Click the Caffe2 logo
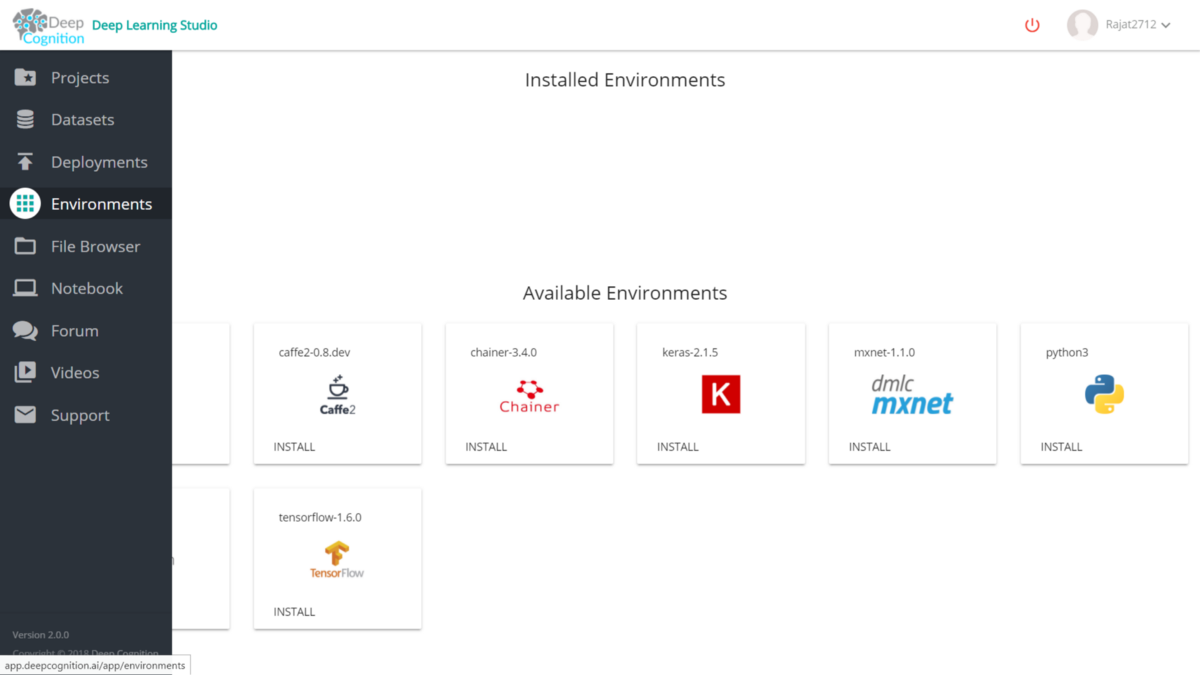Screen dimensions: 1200x675 (x=337, y=395)
